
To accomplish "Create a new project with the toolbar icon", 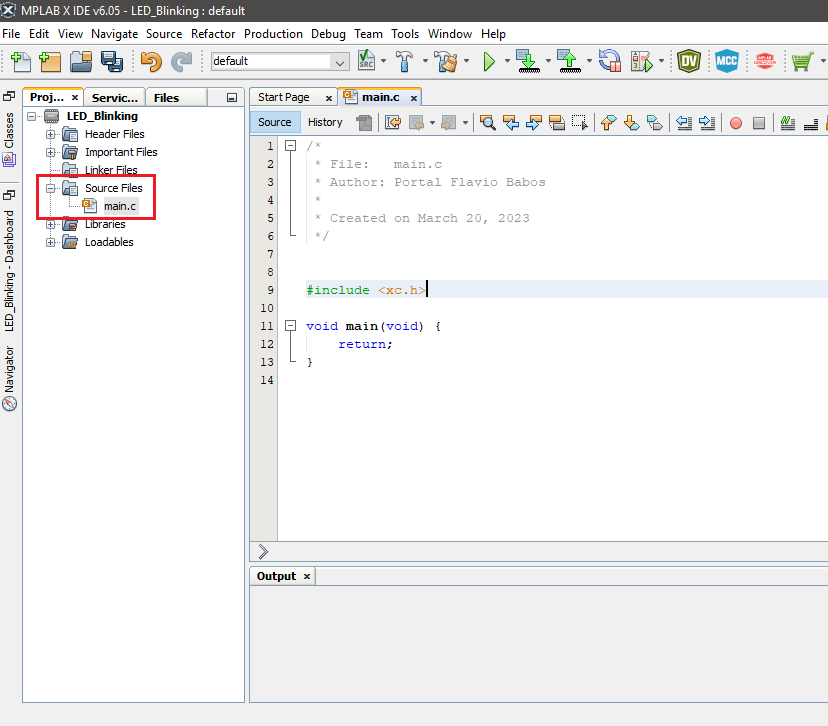I will 50,61.
